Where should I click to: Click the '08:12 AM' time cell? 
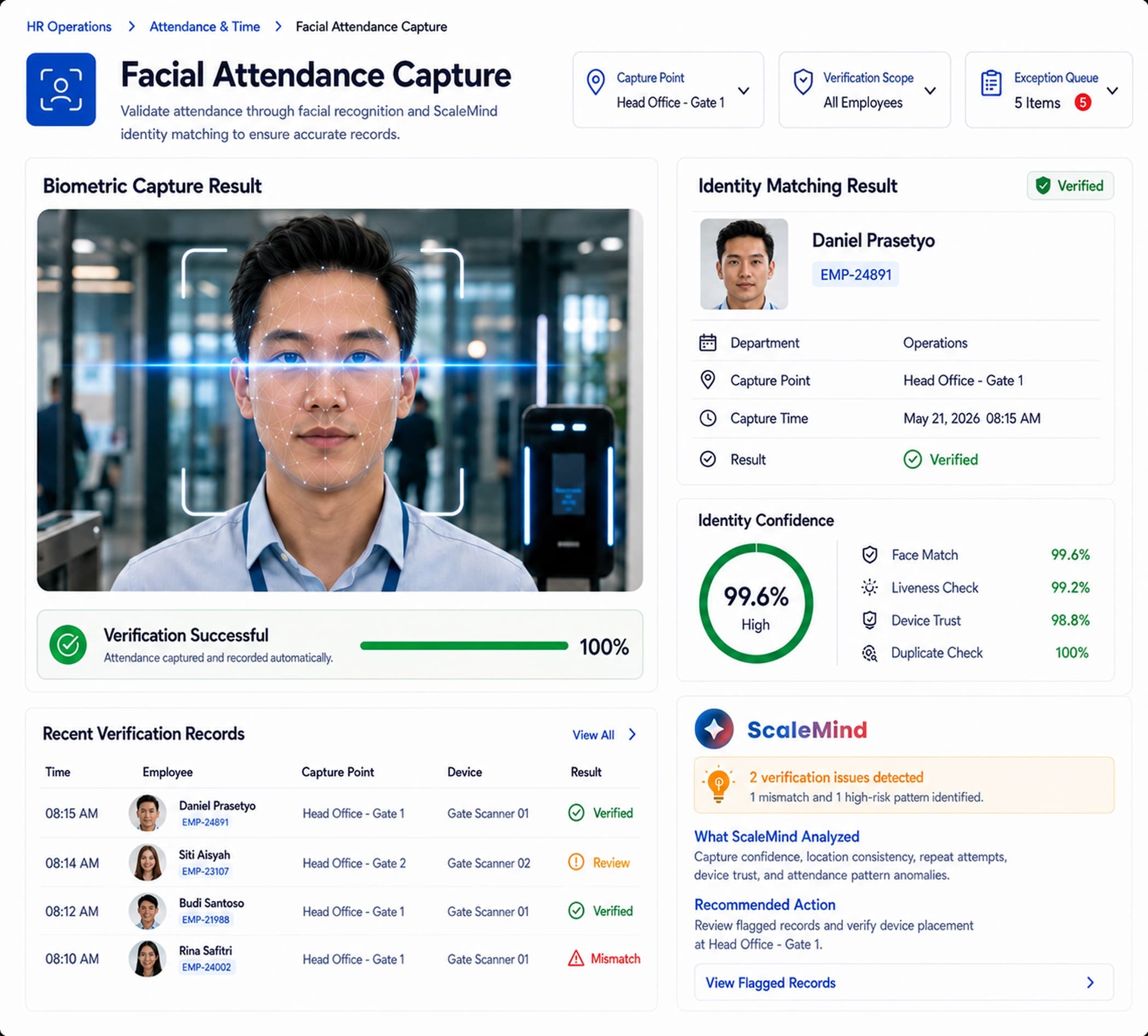pyautogui.click(x=72, y=911)
